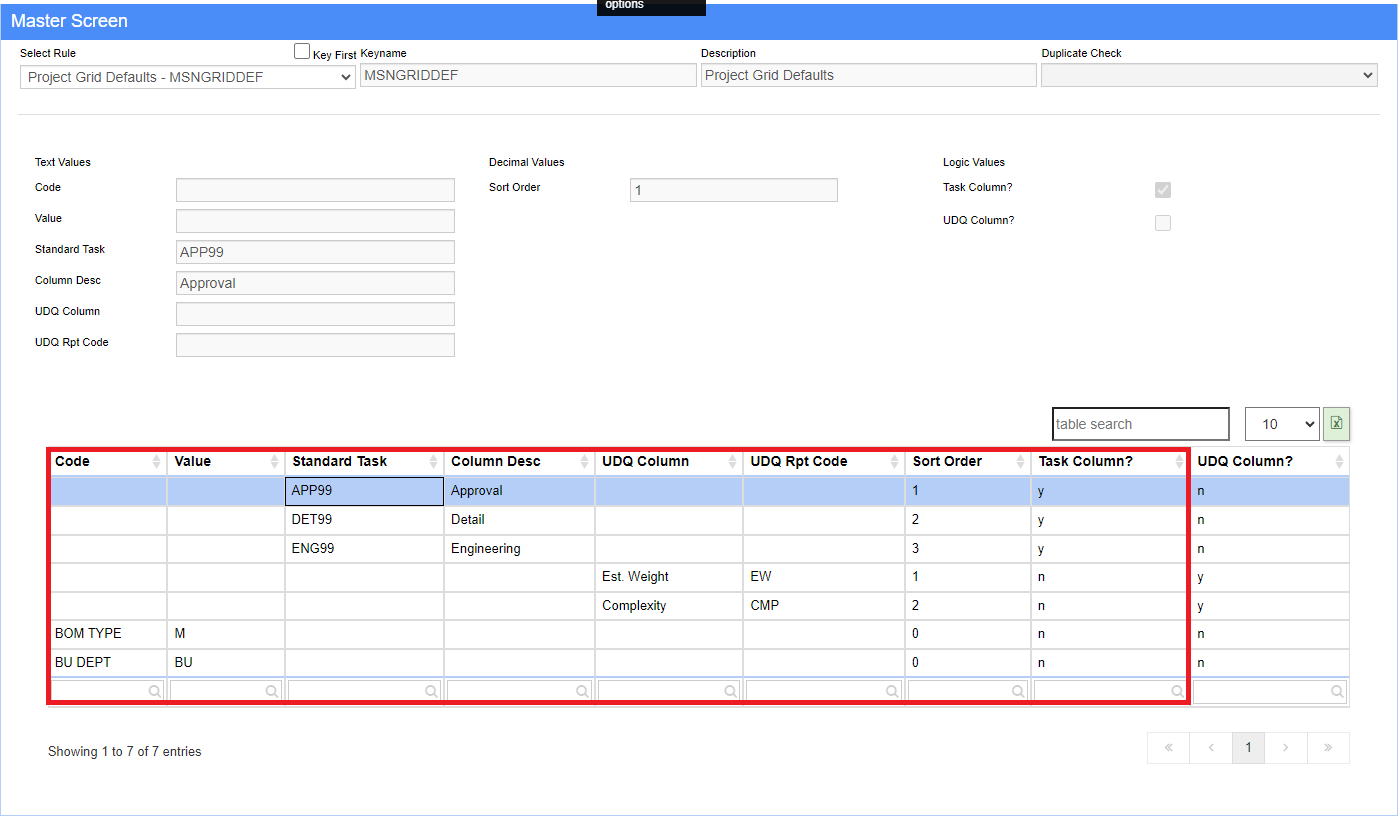The width and height of the screenshot is (1399, 818).
Task: Select the ENG99 cell
Action: pos(364,549)
